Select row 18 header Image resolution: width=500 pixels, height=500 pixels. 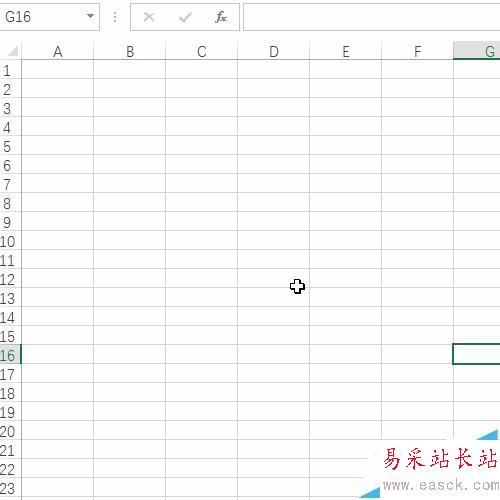pos(10,393)
